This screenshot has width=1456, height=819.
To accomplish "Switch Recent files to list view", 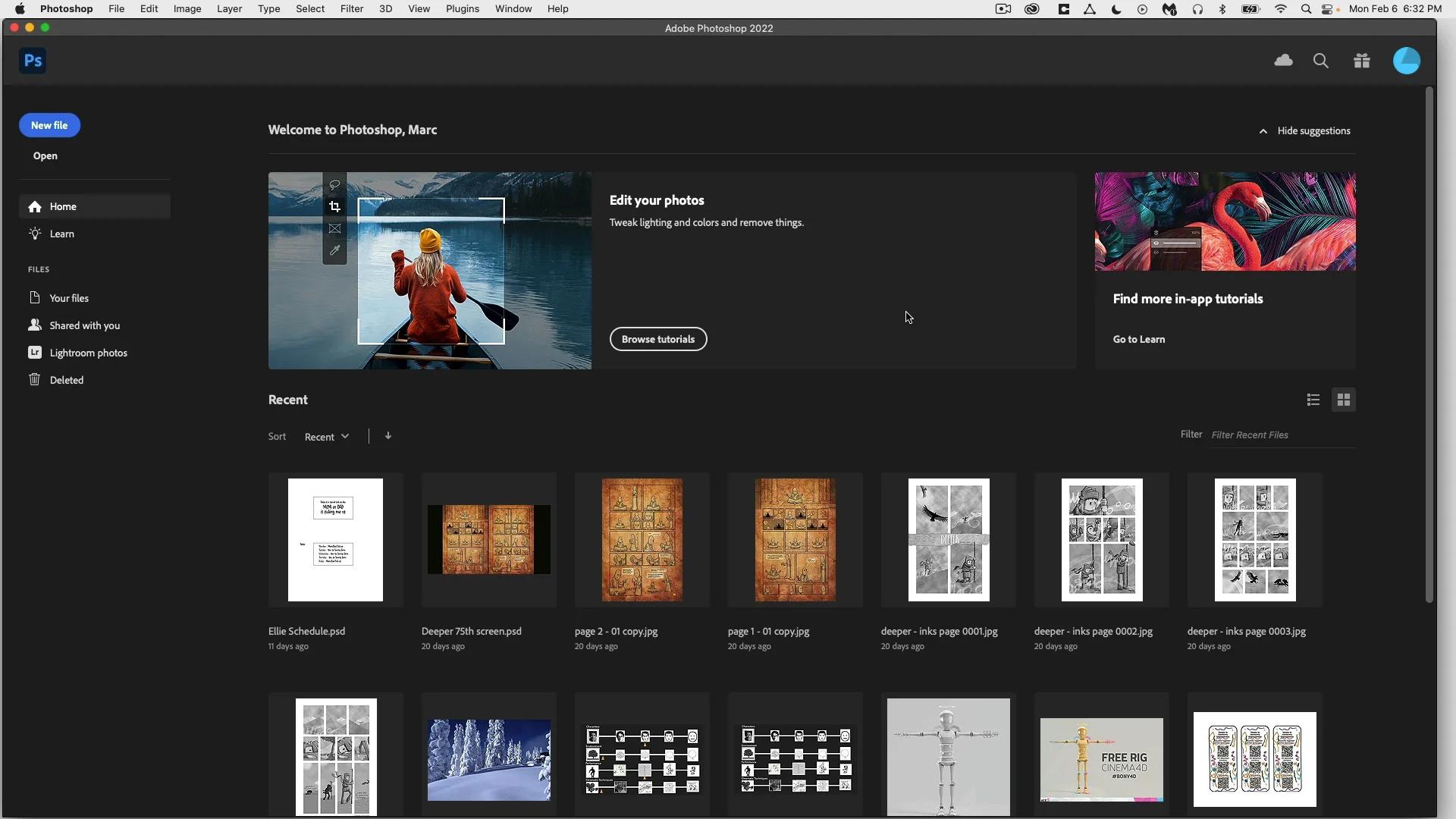I will click(1313, 400).
